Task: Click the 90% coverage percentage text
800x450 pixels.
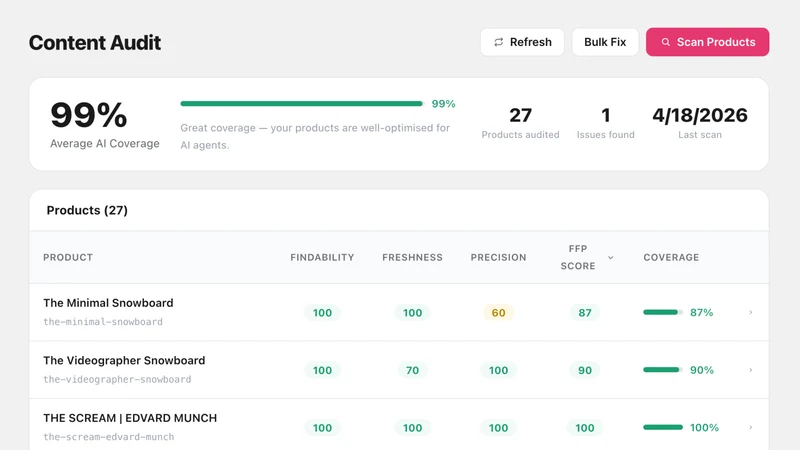Action: point(702,370)
